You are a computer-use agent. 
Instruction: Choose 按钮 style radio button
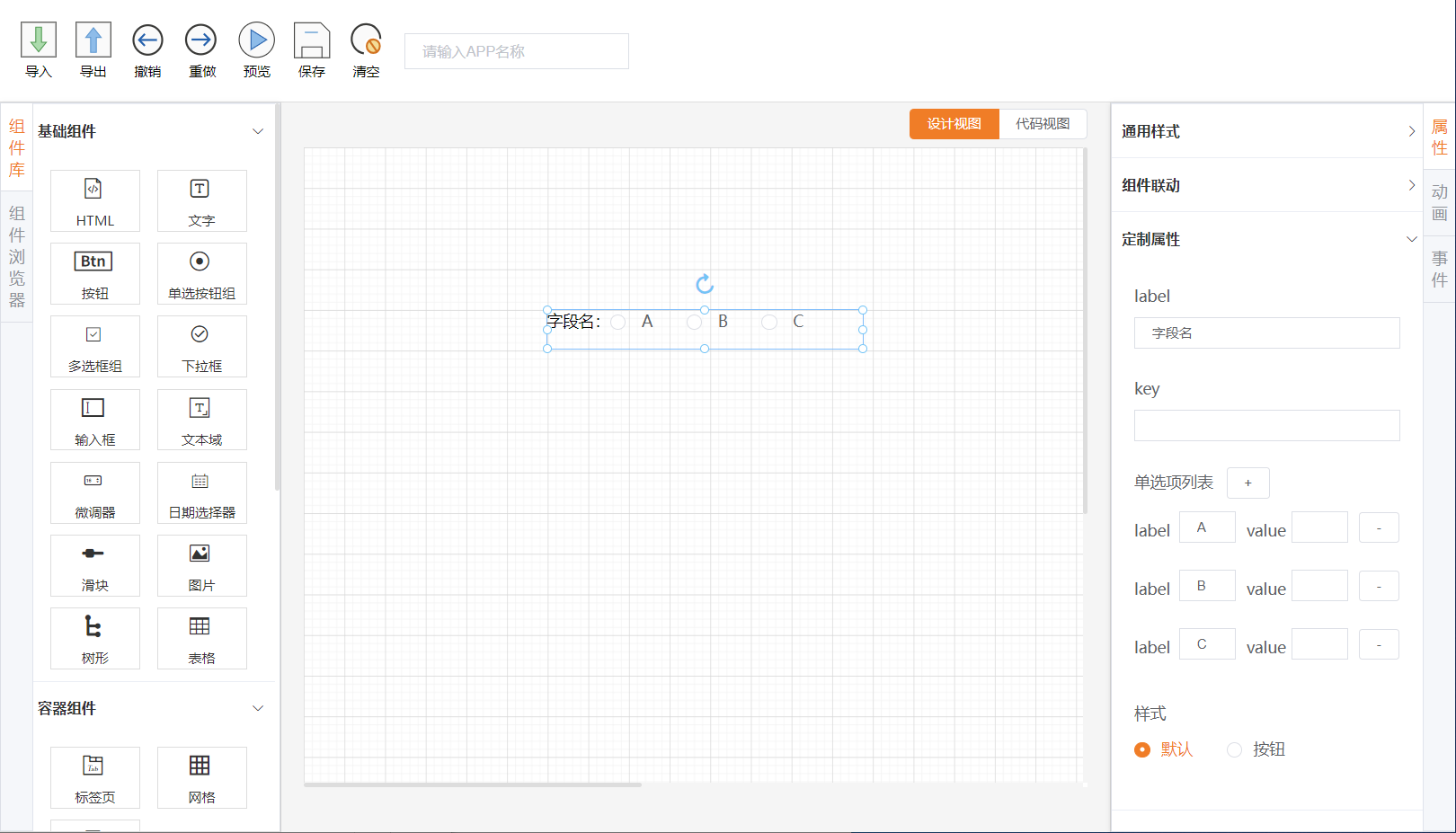click(1235, 749)
